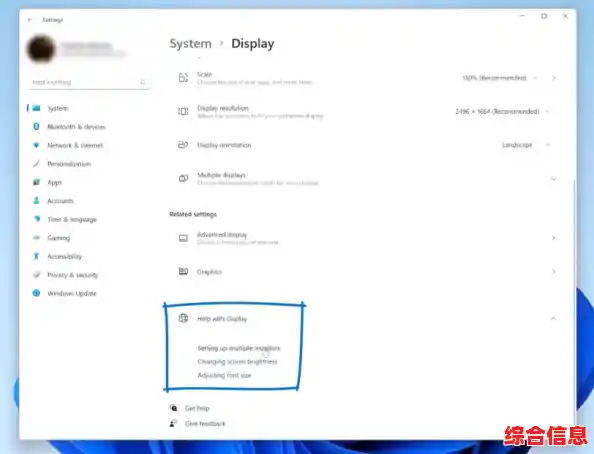The image size is (594, 454).
Task: Go to Windows Update label
Action: click(72, 293)
